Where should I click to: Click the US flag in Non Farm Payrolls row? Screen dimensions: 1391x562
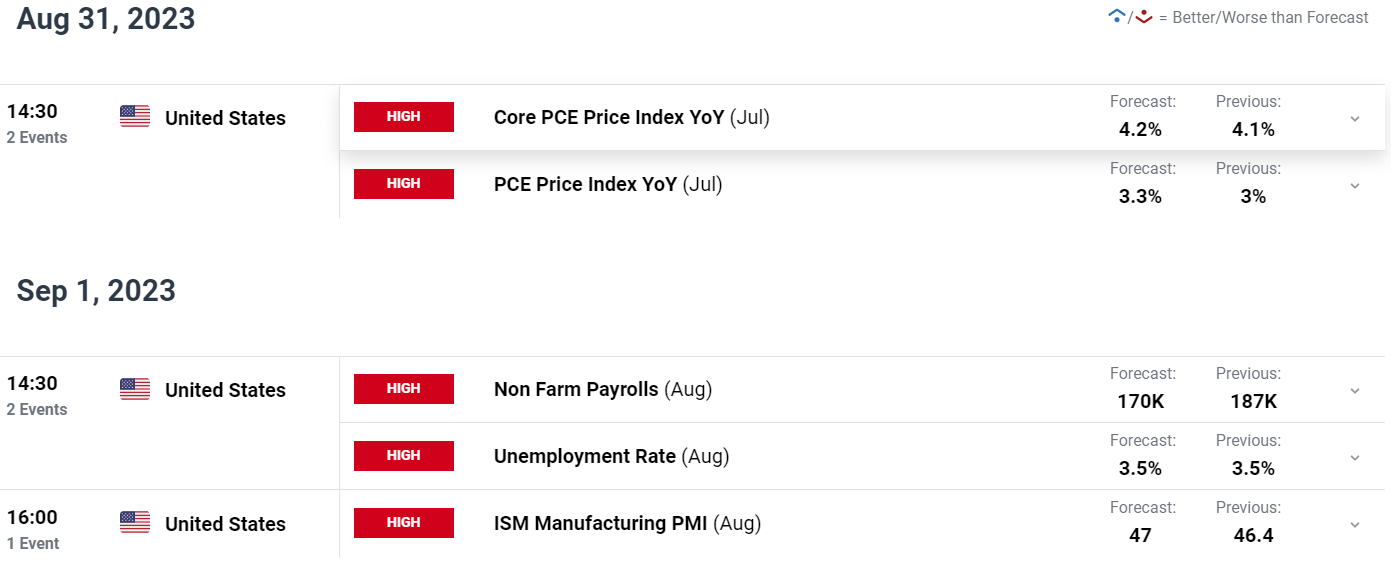coord(135,389)
